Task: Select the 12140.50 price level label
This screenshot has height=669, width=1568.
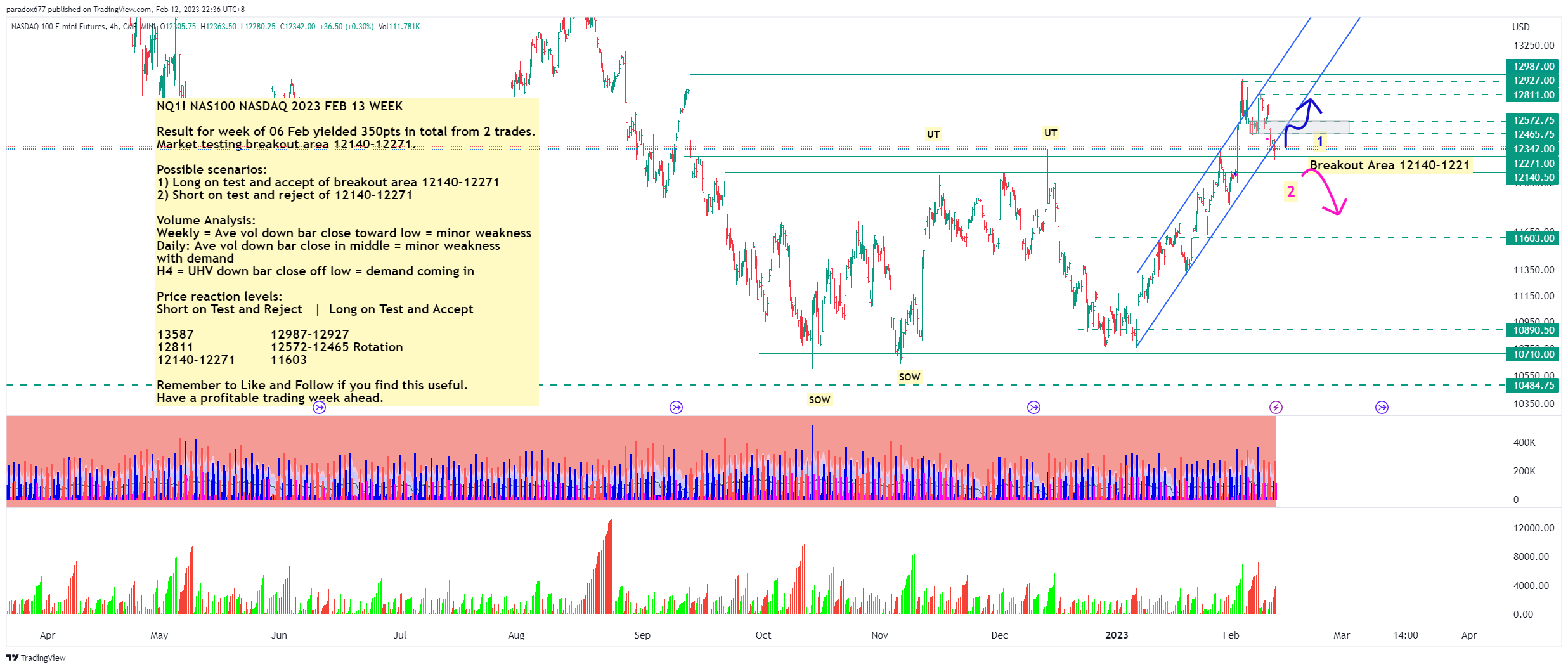Action: pyautogui.click(x=1532, y=178)
